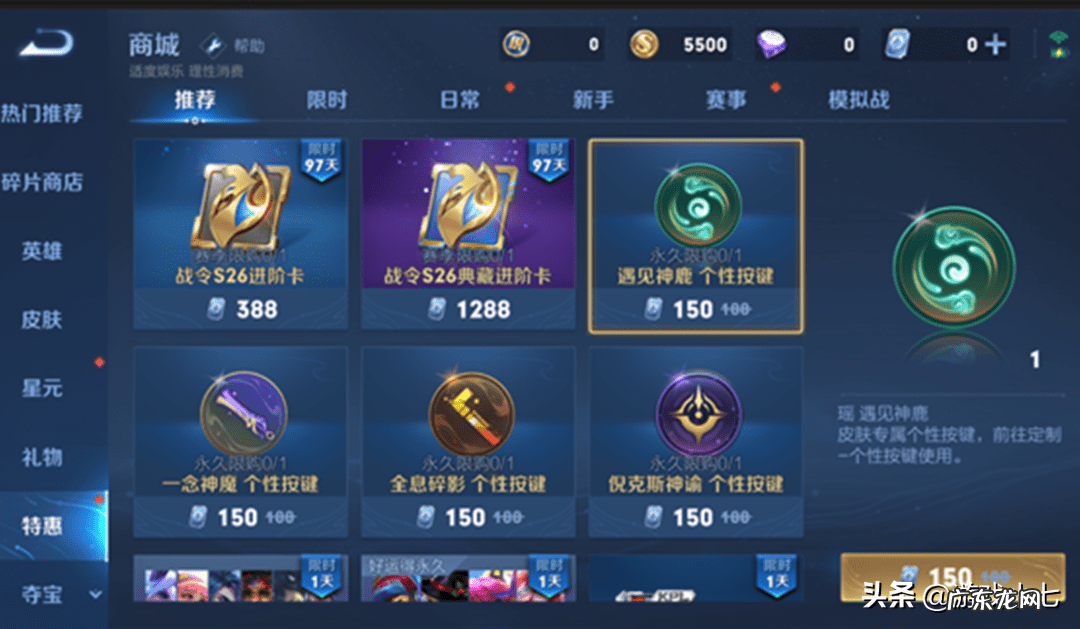Tap the back arrow icon
The height and width of the screenshot is (629, 1080).
coord(47,43)
